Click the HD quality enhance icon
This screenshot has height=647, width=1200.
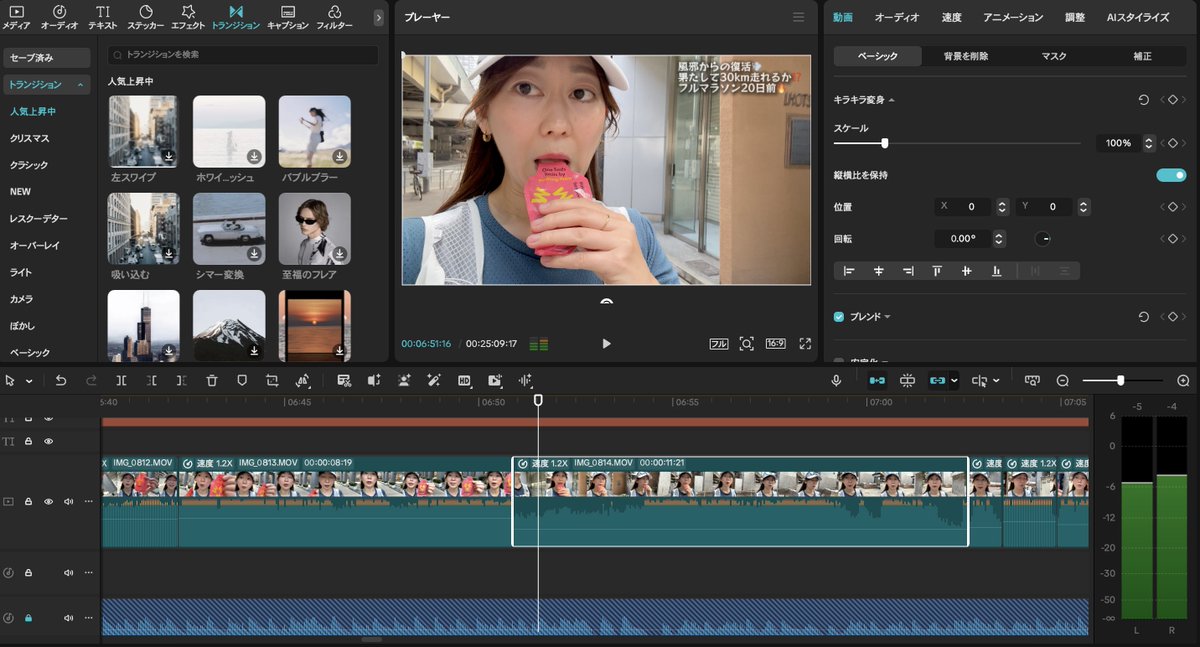click(464, 381)
